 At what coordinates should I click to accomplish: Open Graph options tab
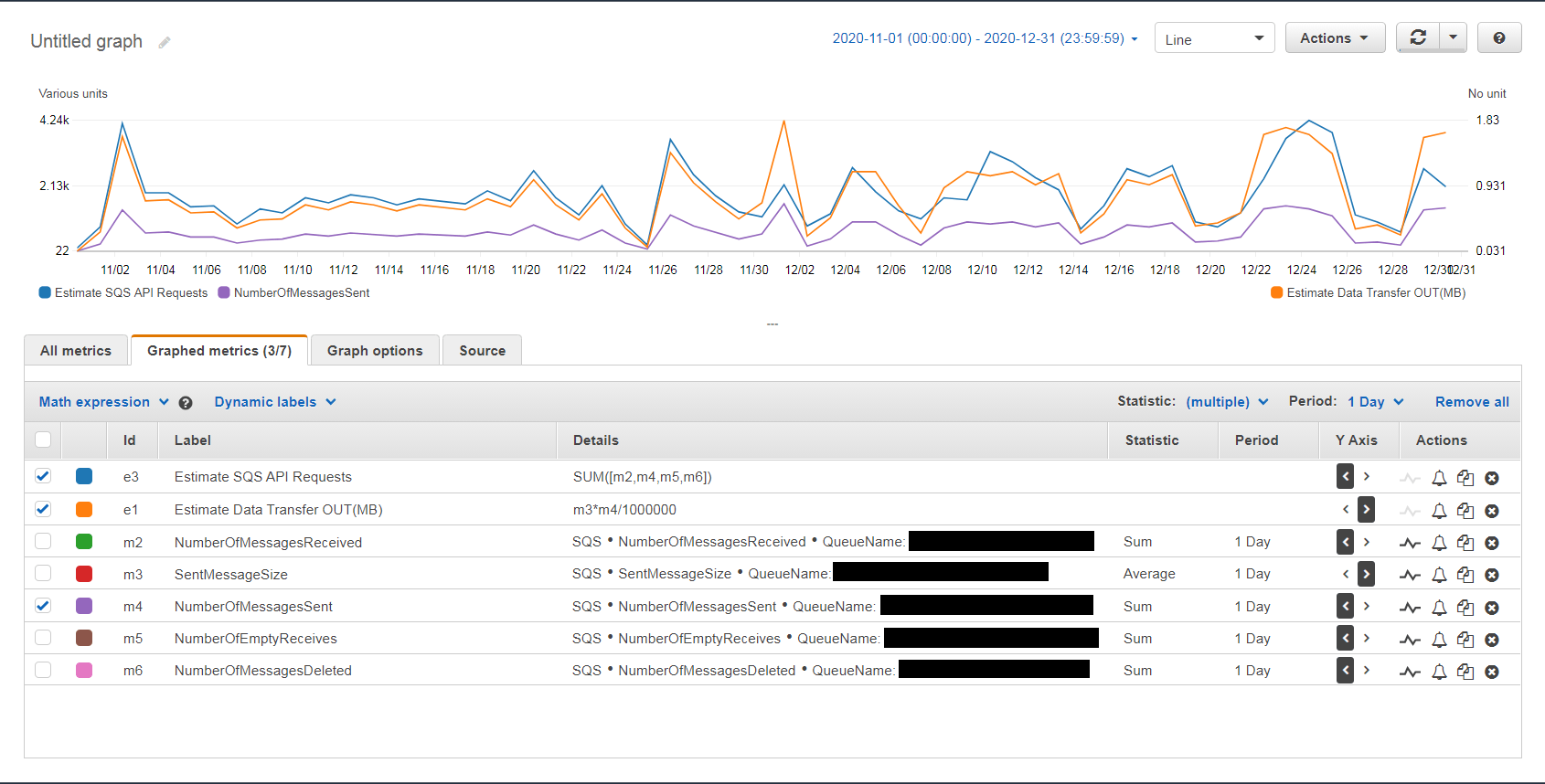[x=375, y=351]
